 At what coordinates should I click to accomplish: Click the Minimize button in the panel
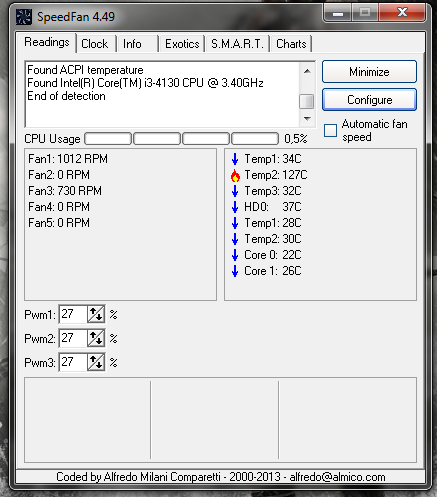pos(369,72)
